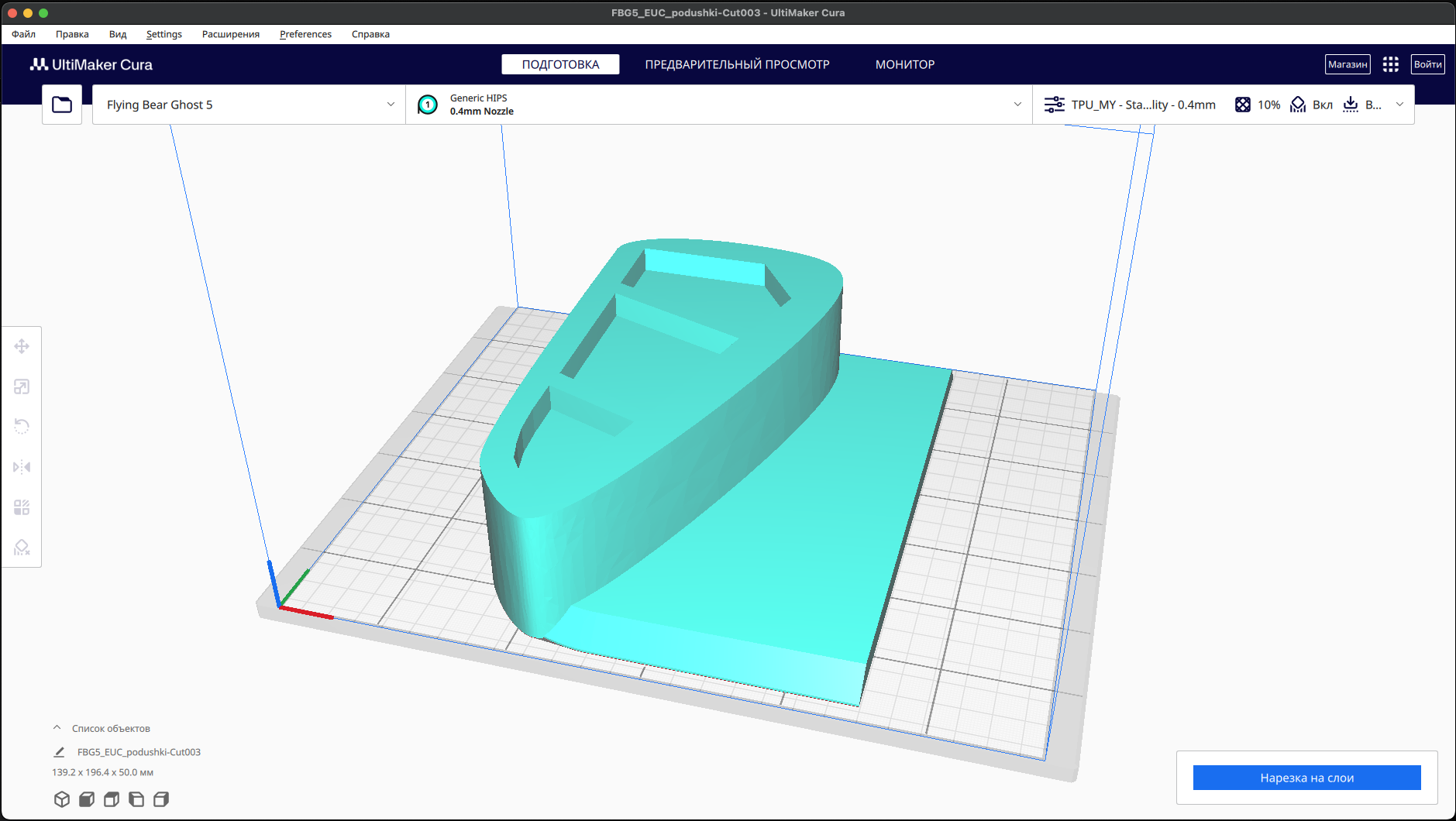Open the application grid switcher icon
The height and width of the screenshot is (821, 1456).
click(x=1391, y=64)
